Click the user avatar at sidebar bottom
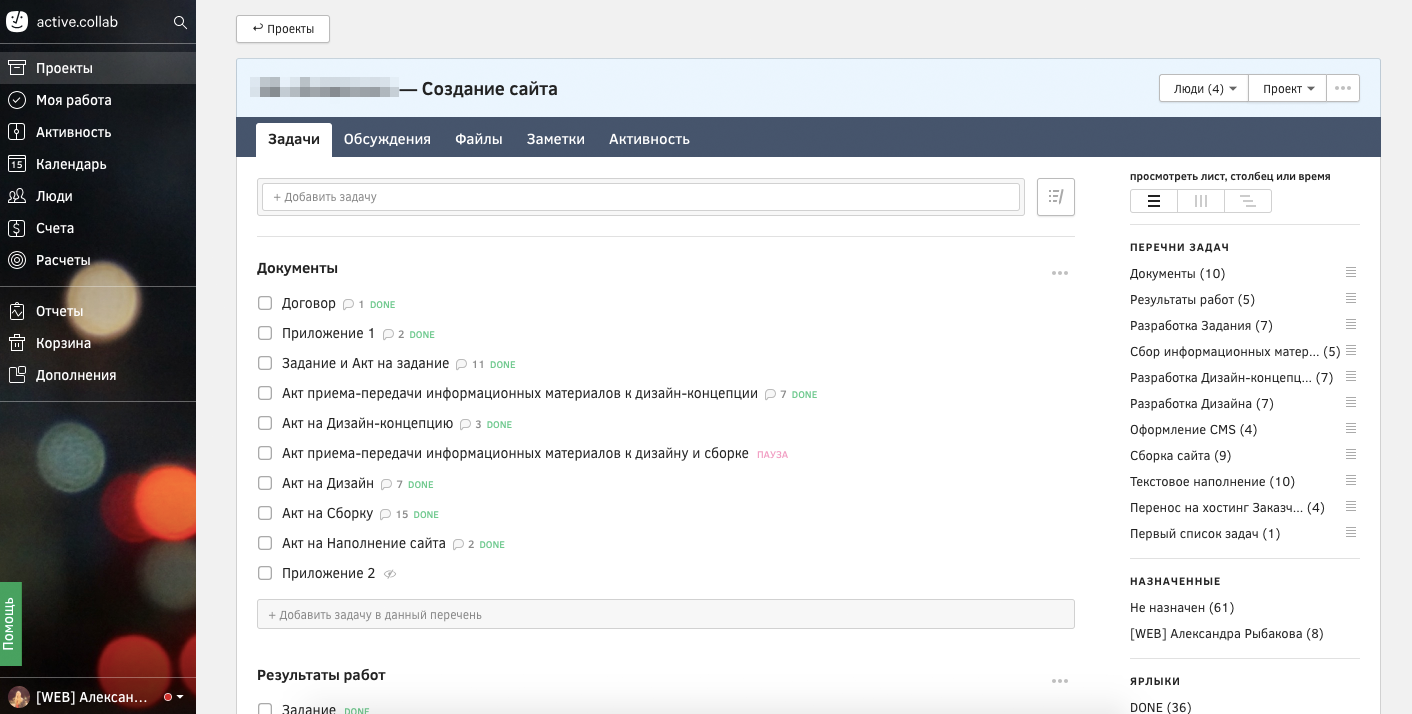Screen dimensions: 1412x714 pyautogui.click(x=18, y=697)
